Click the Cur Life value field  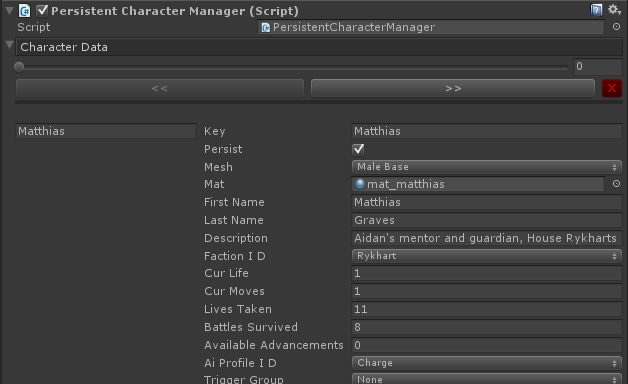click(x=487, y=273)
